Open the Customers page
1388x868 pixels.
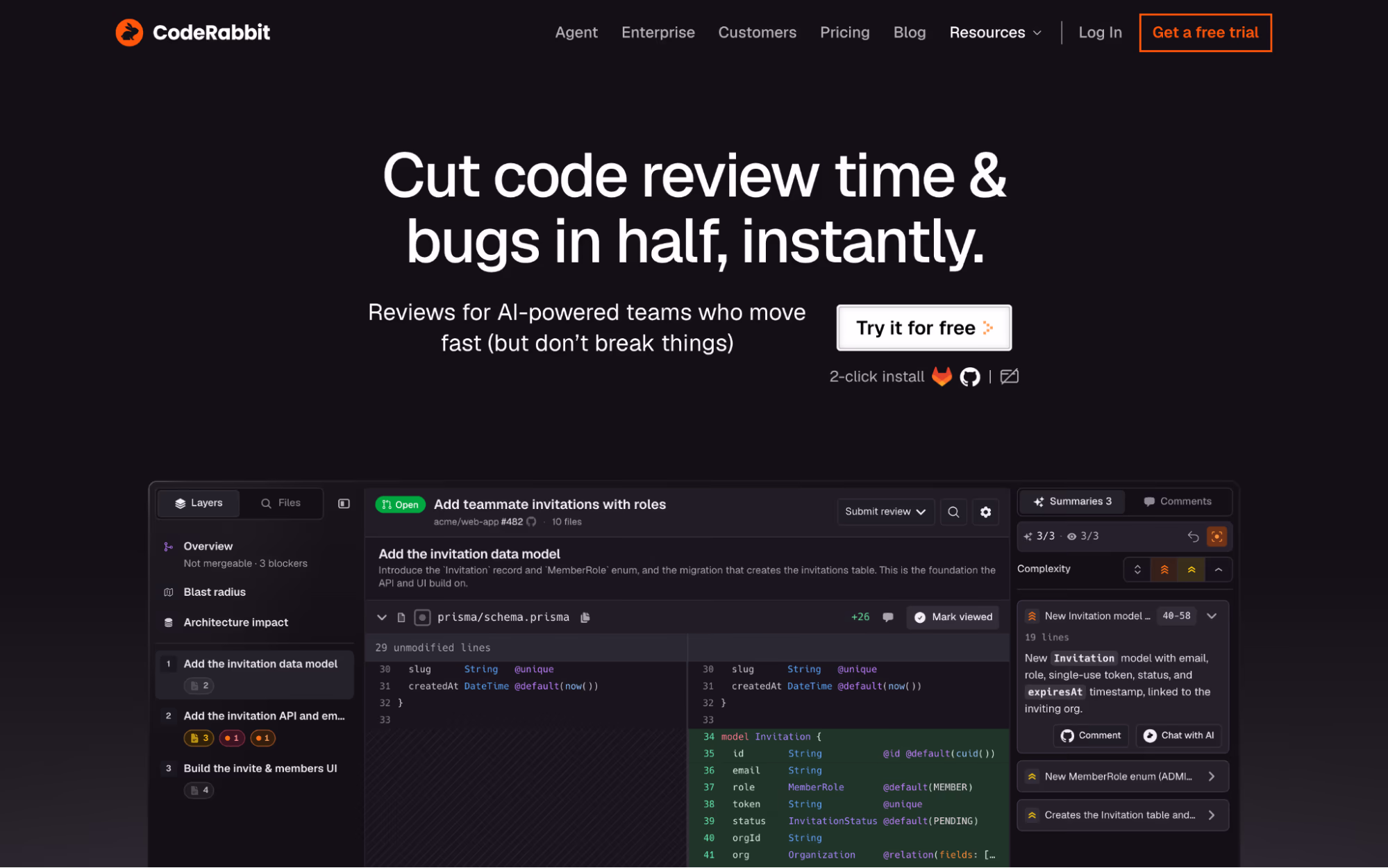pyautogui.click(x=757, y=33)
